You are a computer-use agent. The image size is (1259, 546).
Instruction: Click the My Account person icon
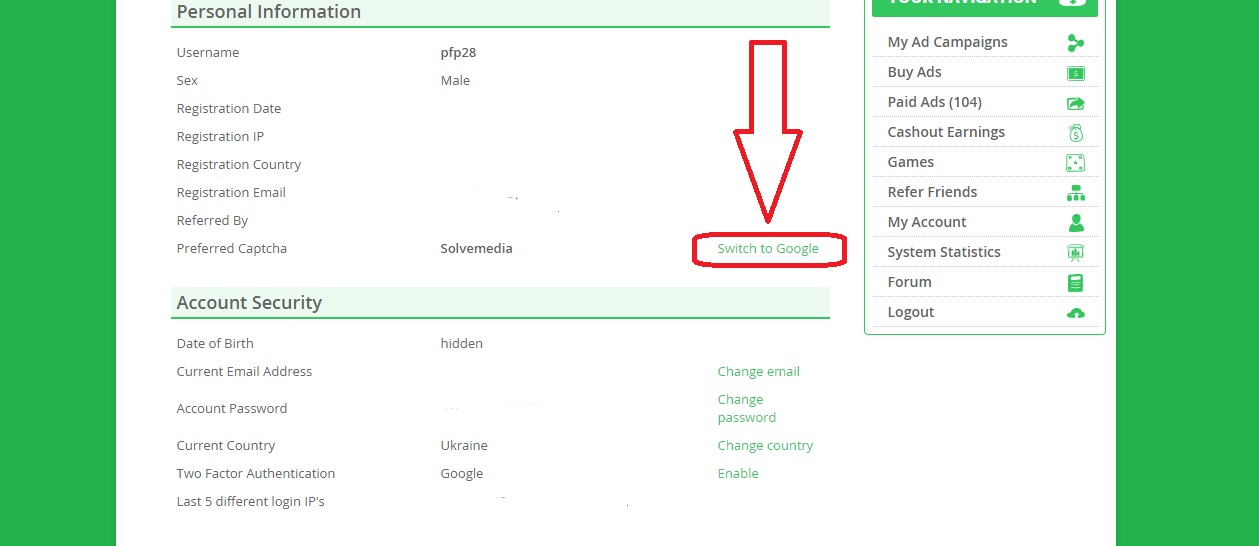point(1075,222)
